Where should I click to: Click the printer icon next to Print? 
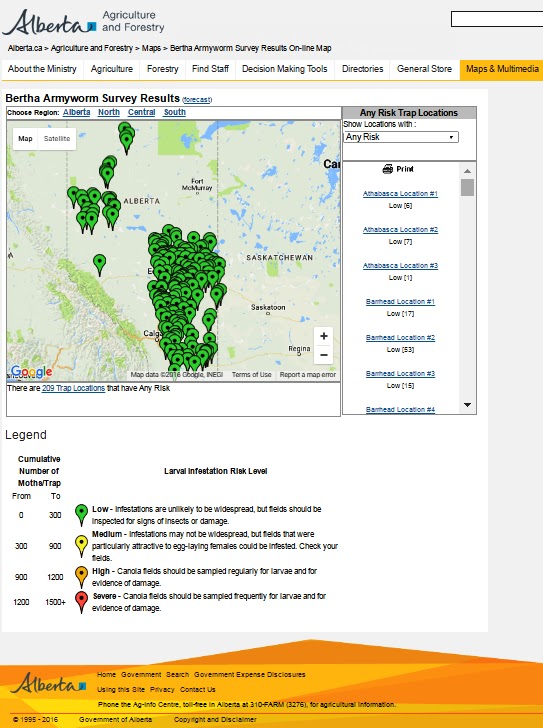[x=388, y=169]
